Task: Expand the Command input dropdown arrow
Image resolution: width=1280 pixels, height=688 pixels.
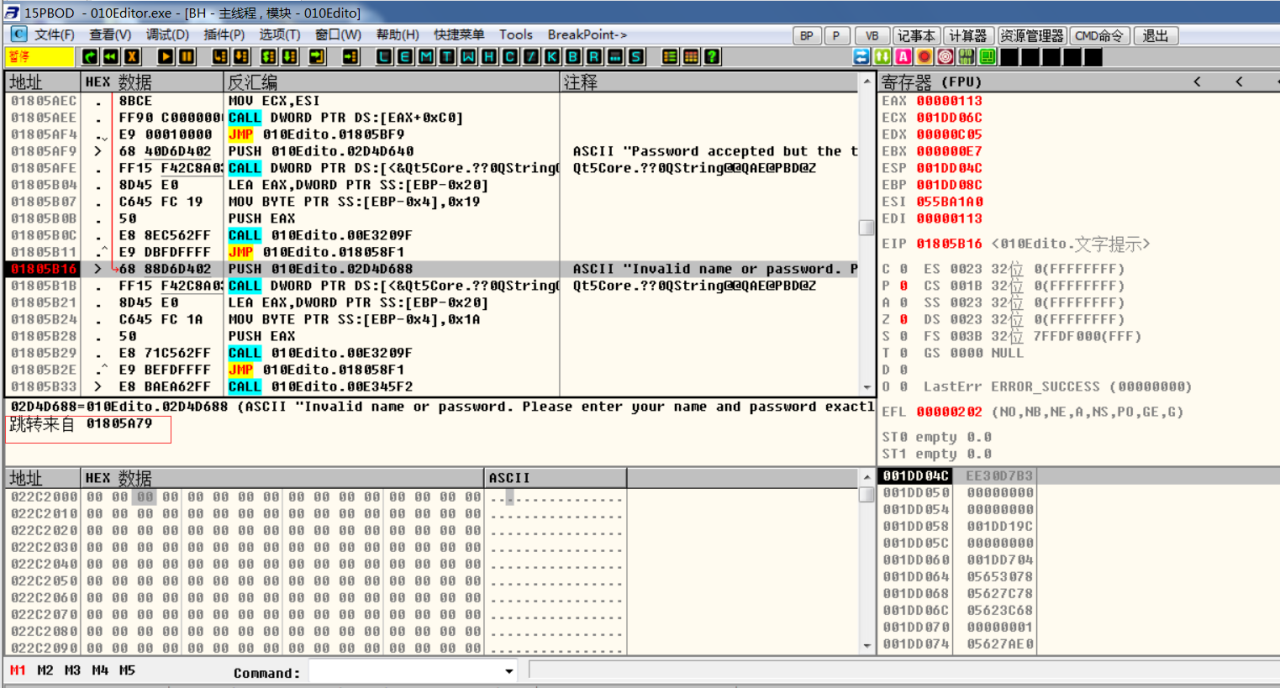Action: tap(509, 672)
